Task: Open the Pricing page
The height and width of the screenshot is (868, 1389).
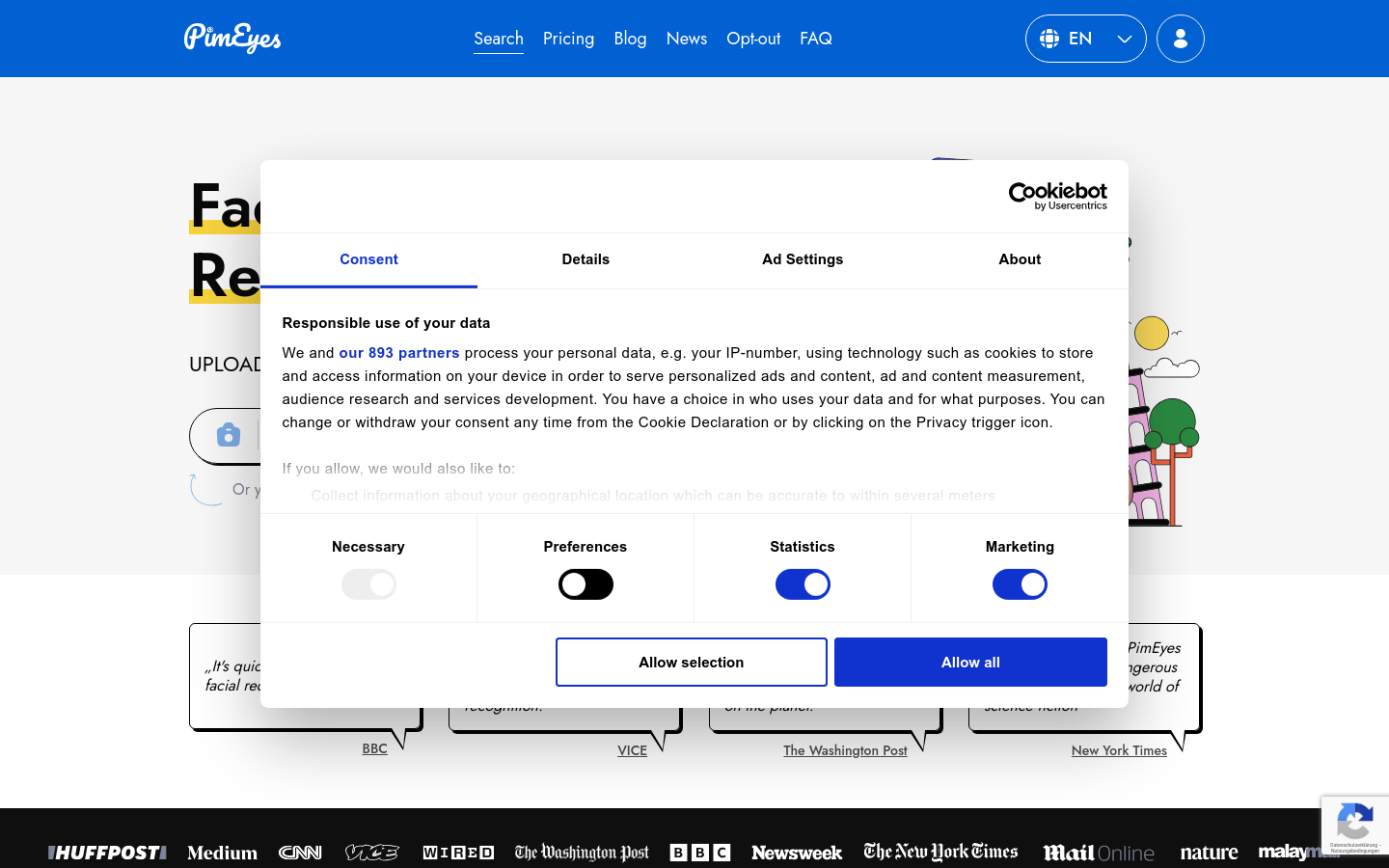Action: pyautogui.click(x=568, y=39)
